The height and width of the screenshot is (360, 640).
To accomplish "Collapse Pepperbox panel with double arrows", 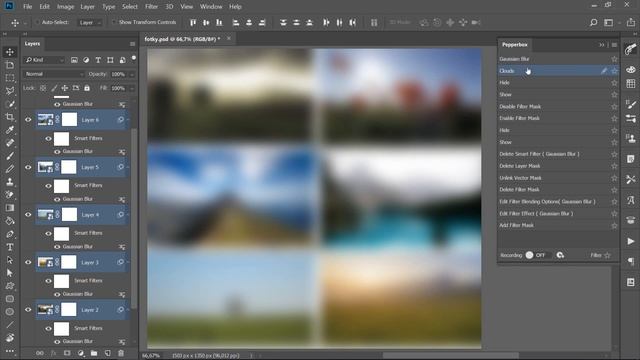I will (602, 45).
